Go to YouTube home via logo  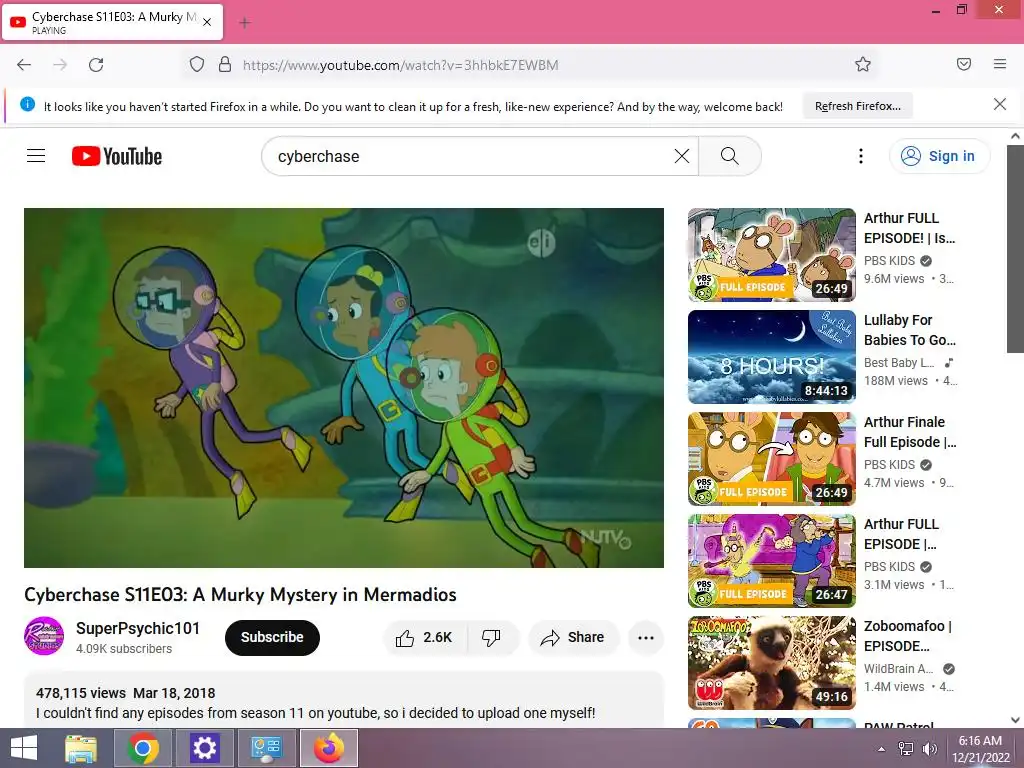pyautogui.click(x=117, y=156)
